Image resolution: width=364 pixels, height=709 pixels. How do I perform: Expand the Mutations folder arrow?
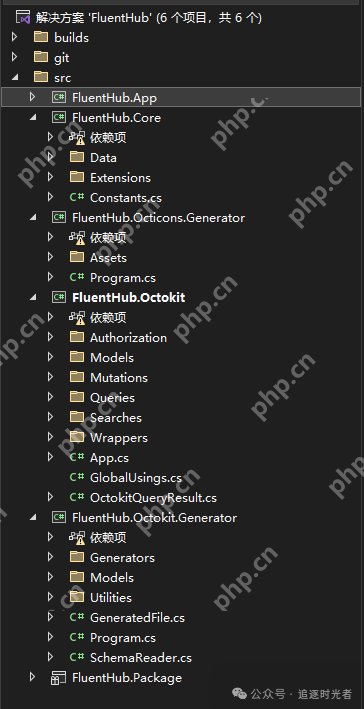click(x=50, y=377)
